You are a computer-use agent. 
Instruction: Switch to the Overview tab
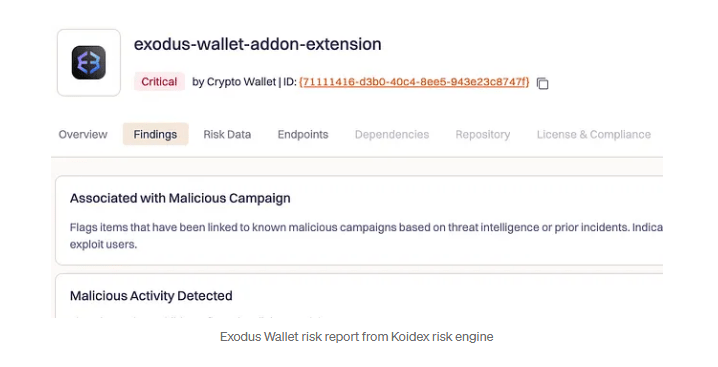83,134
